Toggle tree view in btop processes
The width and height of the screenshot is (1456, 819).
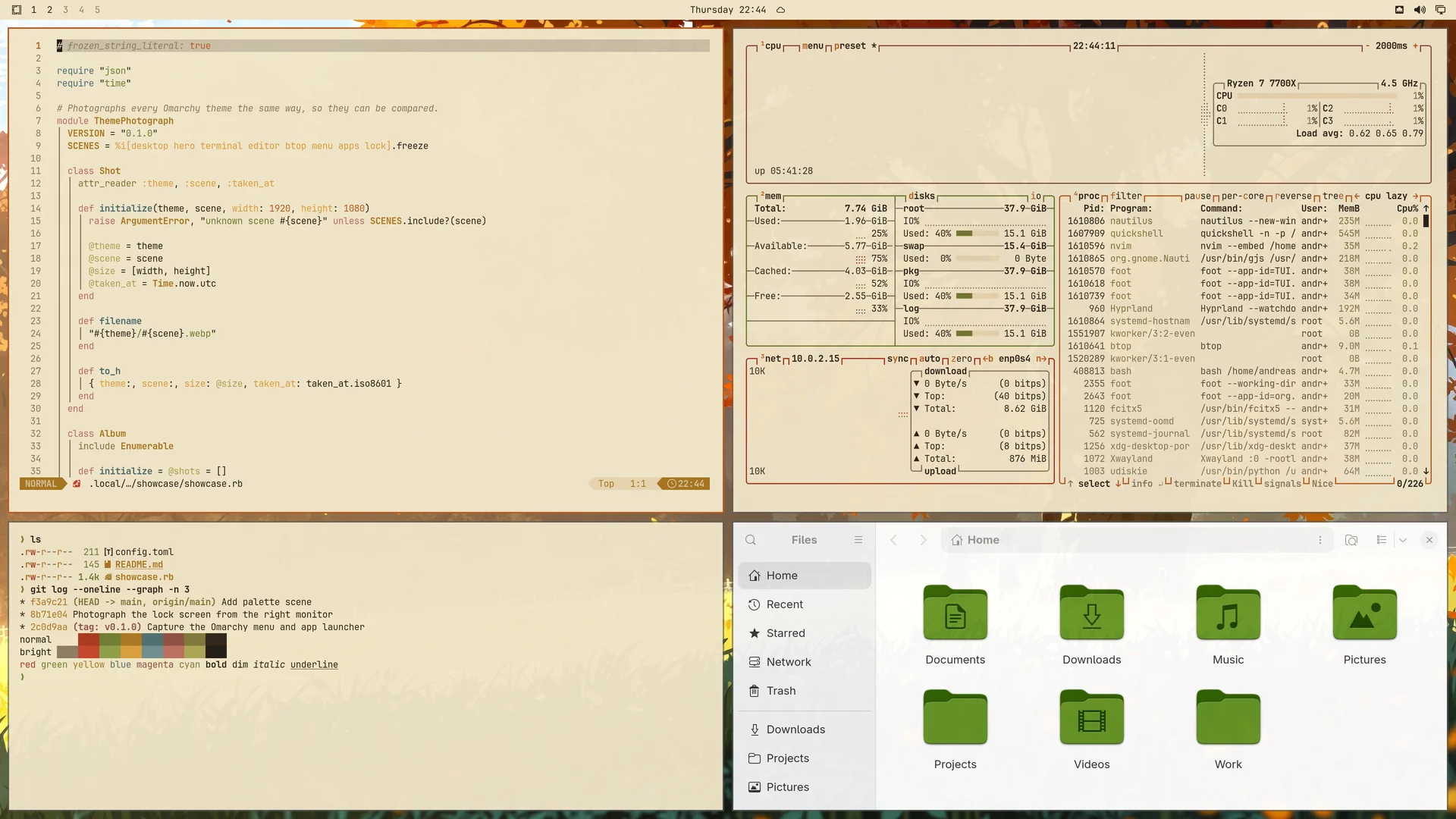click(x=1333, y=196)
